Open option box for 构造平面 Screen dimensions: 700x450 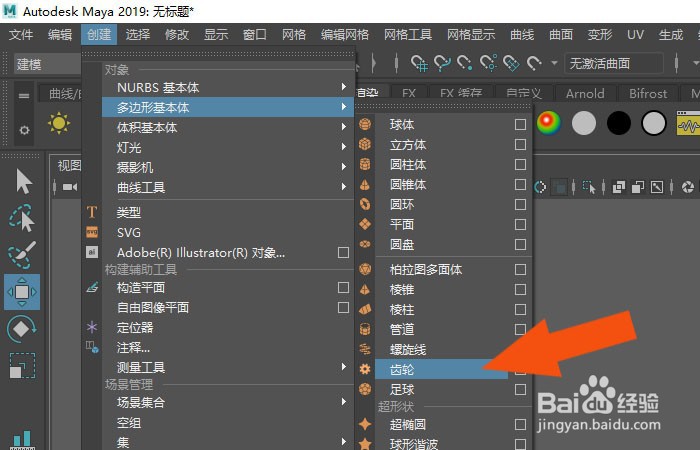(x=343, y=287)
